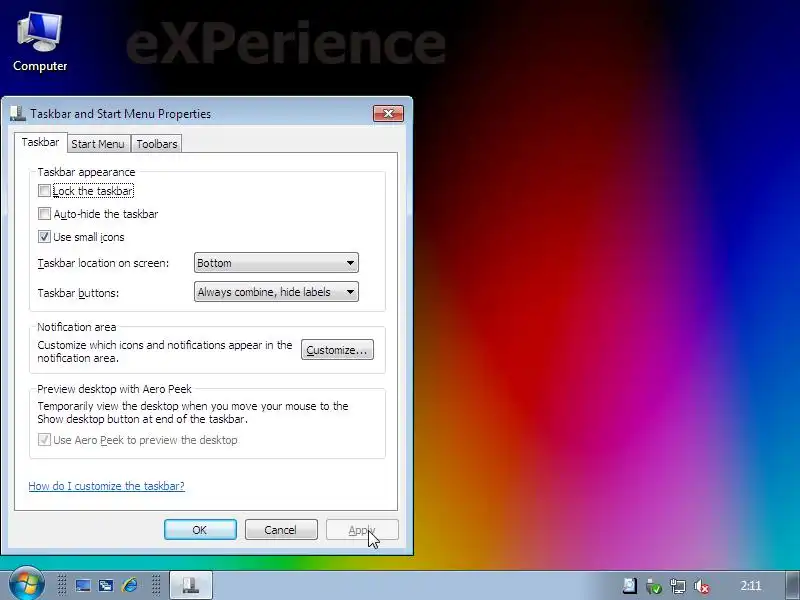Click the Apply button
Image resolution: width=800 pixels, height=600 pixels.
click(x=362, y=530)
